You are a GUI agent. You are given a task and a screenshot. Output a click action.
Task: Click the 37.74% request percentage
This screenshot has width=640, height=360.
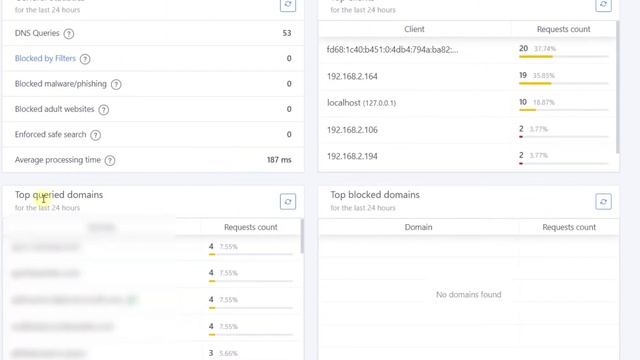pyautogui.click(x=545, y=49)
